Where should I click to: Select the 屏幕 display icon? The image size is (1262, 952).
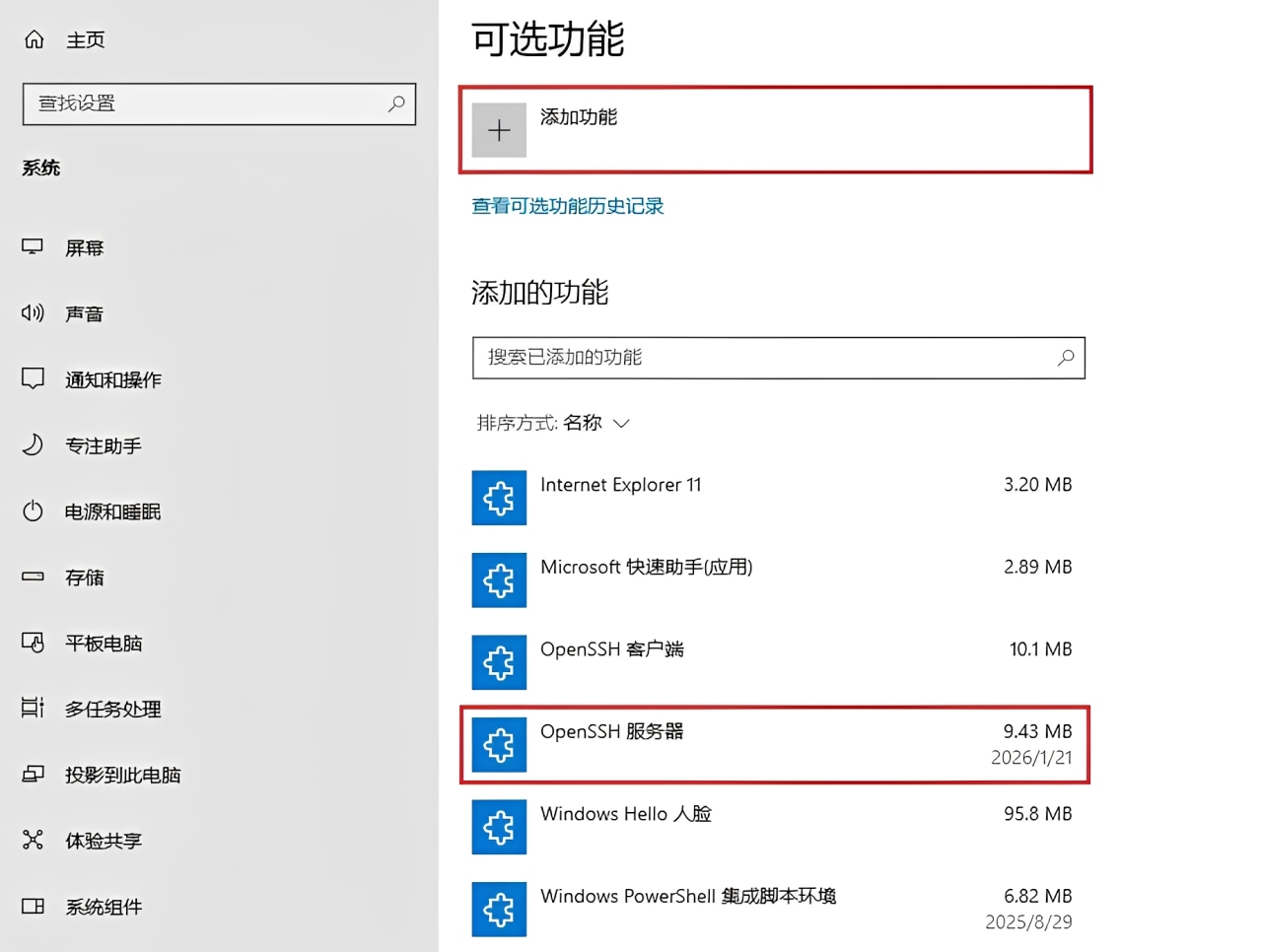(33, 247)
